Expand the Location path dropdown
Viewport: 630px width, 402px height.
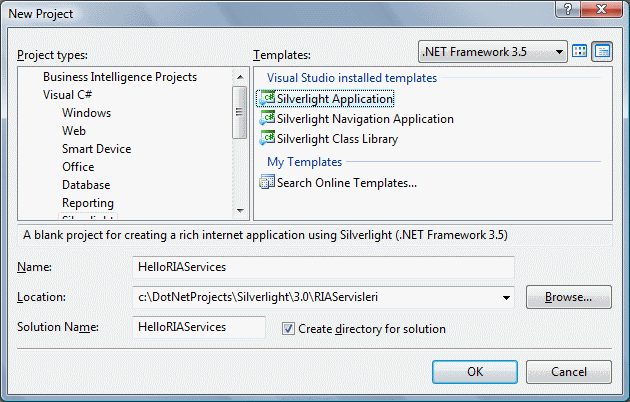pyautogui.click(x=507, y=297)
